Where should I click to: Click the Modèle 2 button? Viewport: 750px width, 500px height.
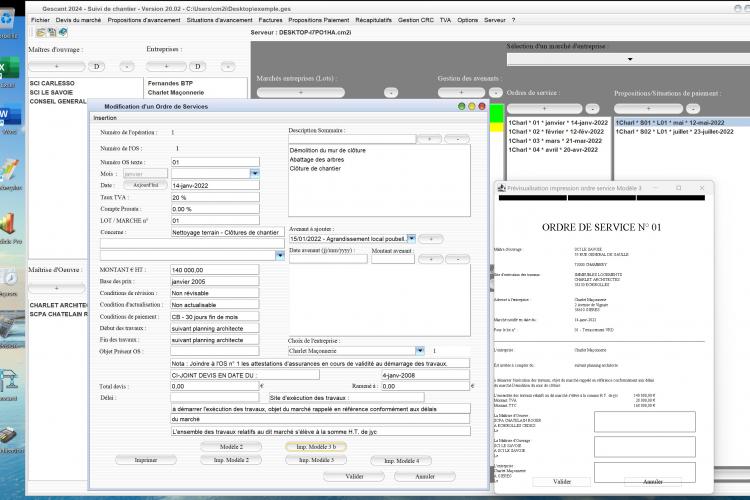[x=231, y=446]
